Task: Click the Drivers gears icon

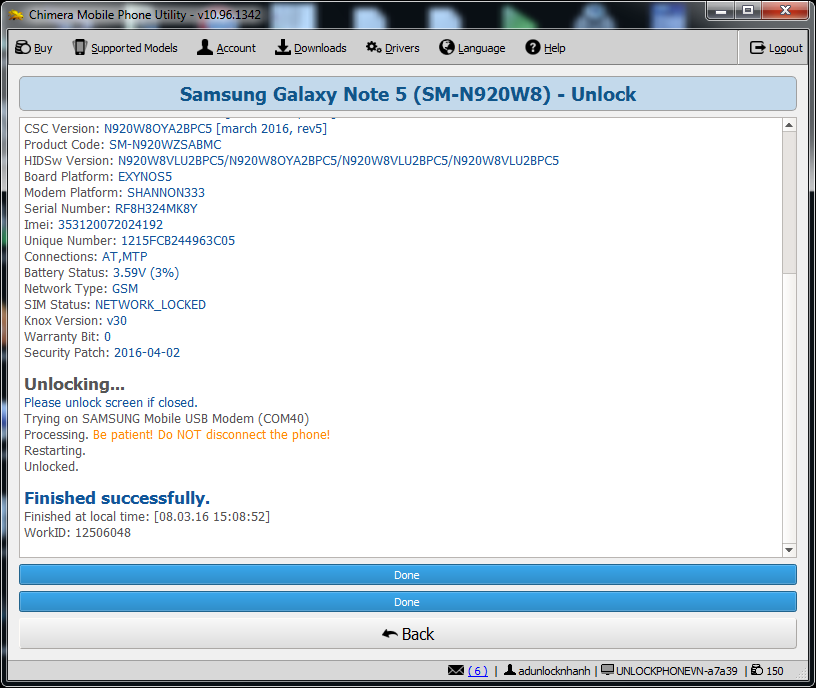Action: click(374, 48)
